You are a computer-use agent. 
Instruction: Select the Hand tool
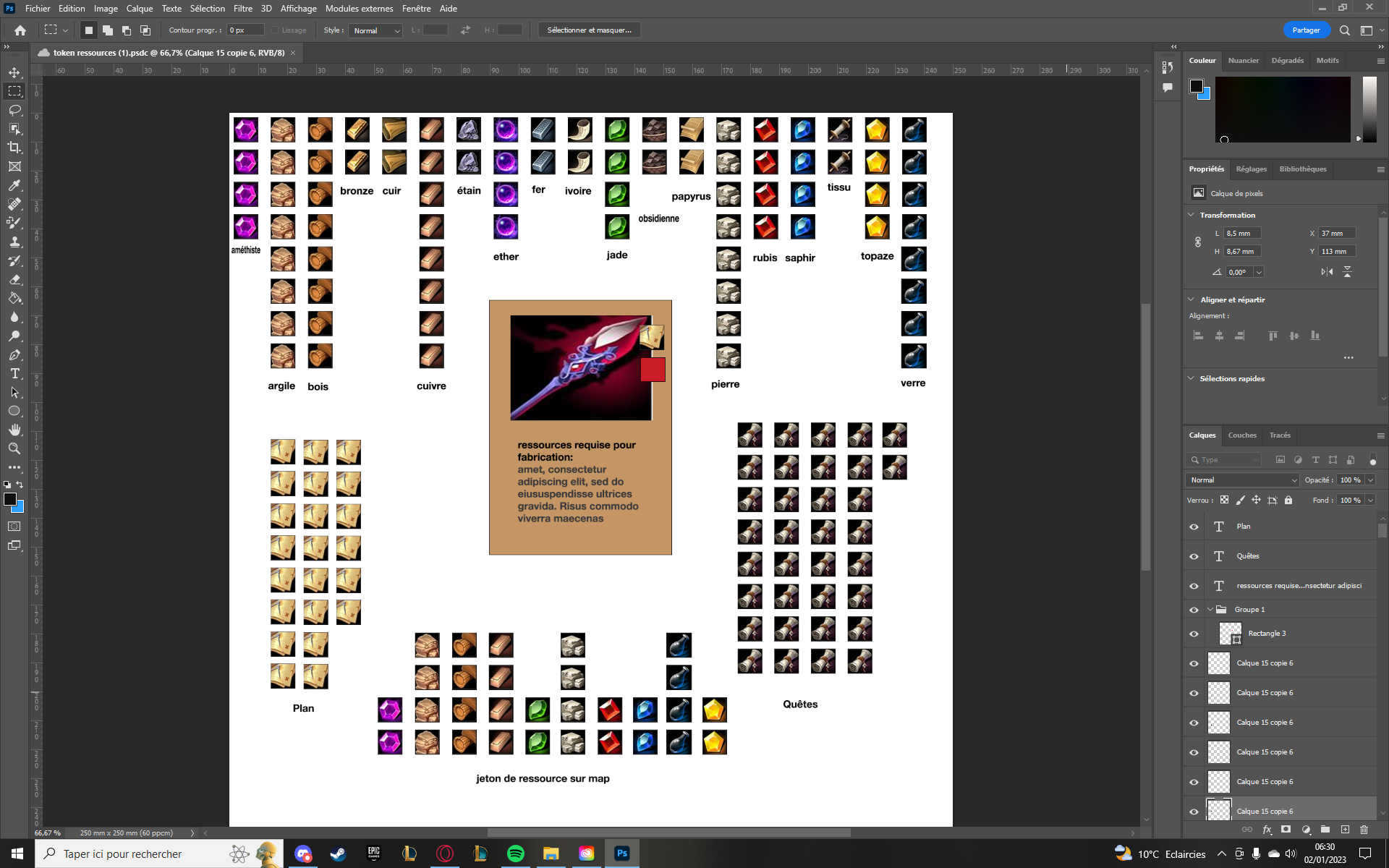(14, 430)
